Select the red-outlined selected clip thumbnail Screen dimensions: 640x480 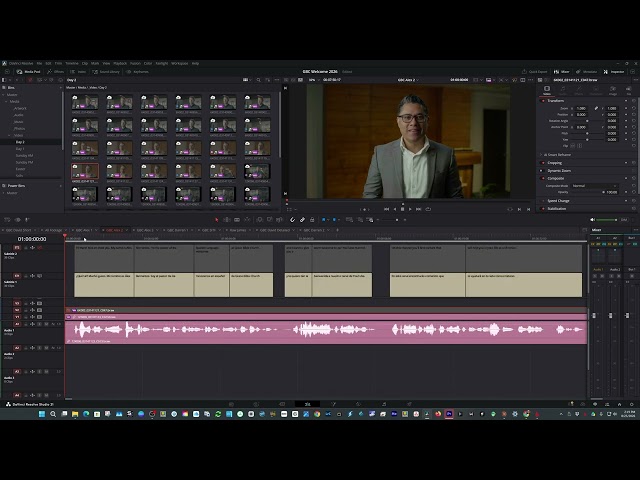pyautogui.click(x=85, y=171)
